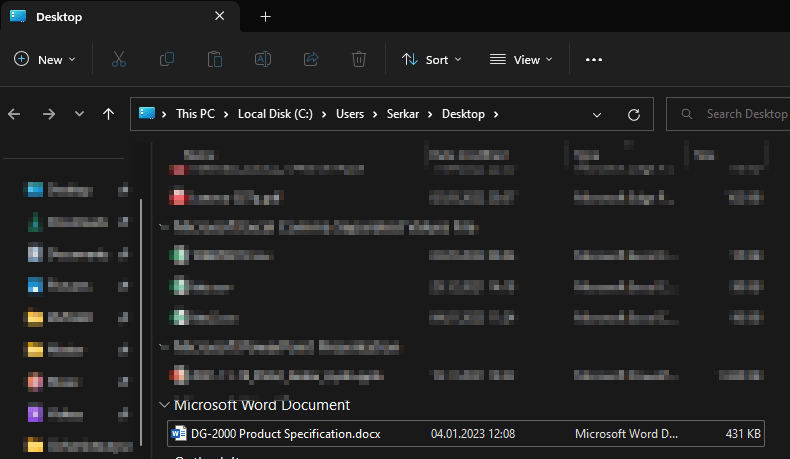Click the monitor icon in address bar

point(147,113)
